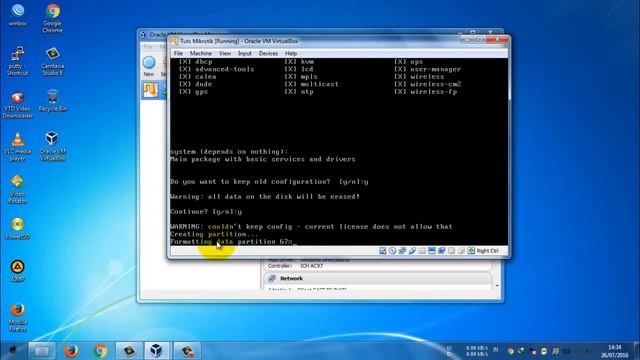Viewport: 640px width, 360px height.
Task: Open the View menu
Action: (x=224, y=53)
